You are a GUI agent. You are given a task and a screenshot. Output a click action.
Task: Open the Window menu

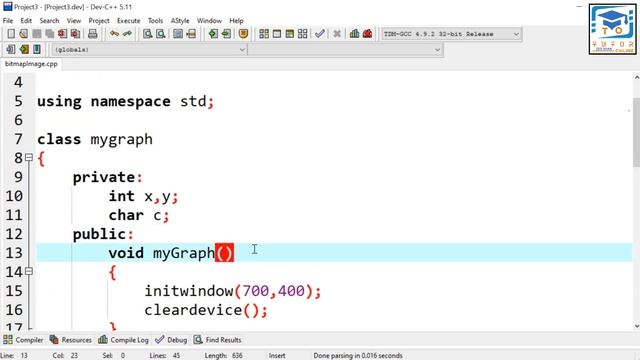tap(209, 20)
